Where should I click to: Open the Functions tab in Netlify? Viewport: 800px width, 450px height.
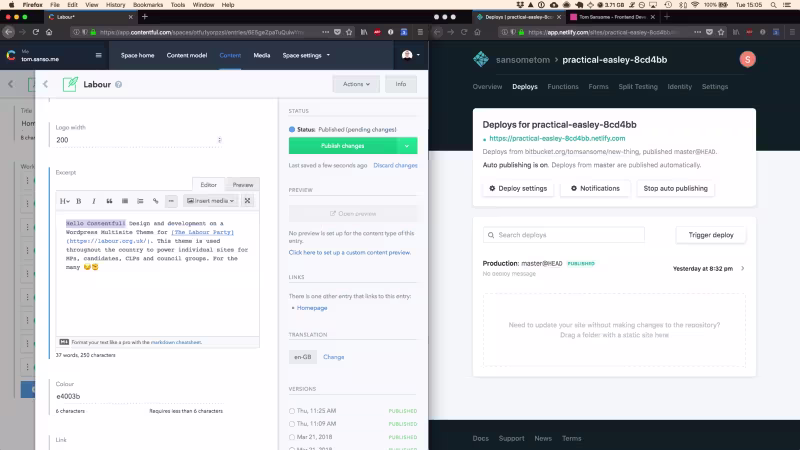pos(563,87)
